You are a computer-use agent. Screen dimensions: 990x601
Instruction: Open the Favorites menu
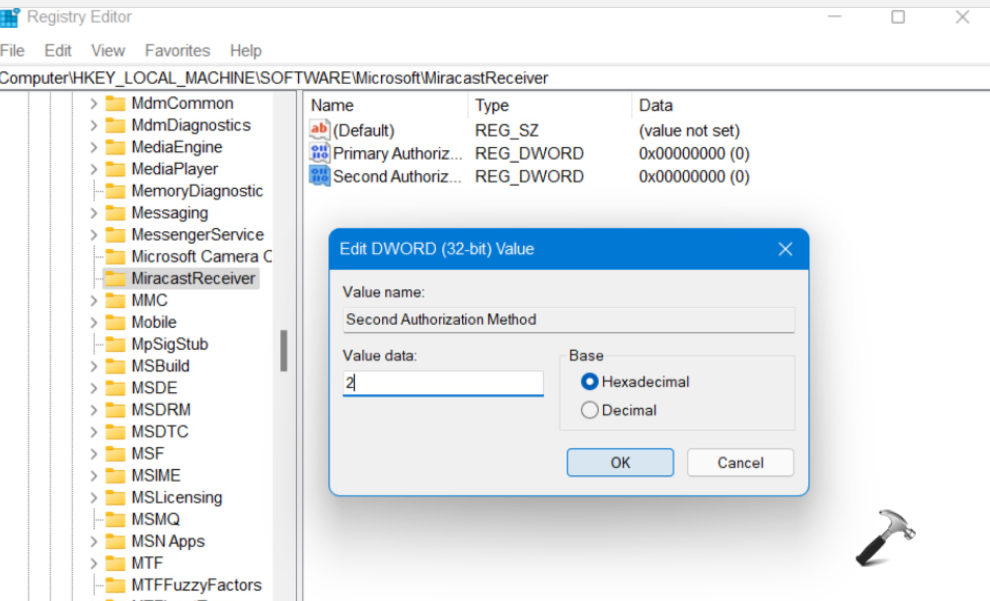coord(177,50)
